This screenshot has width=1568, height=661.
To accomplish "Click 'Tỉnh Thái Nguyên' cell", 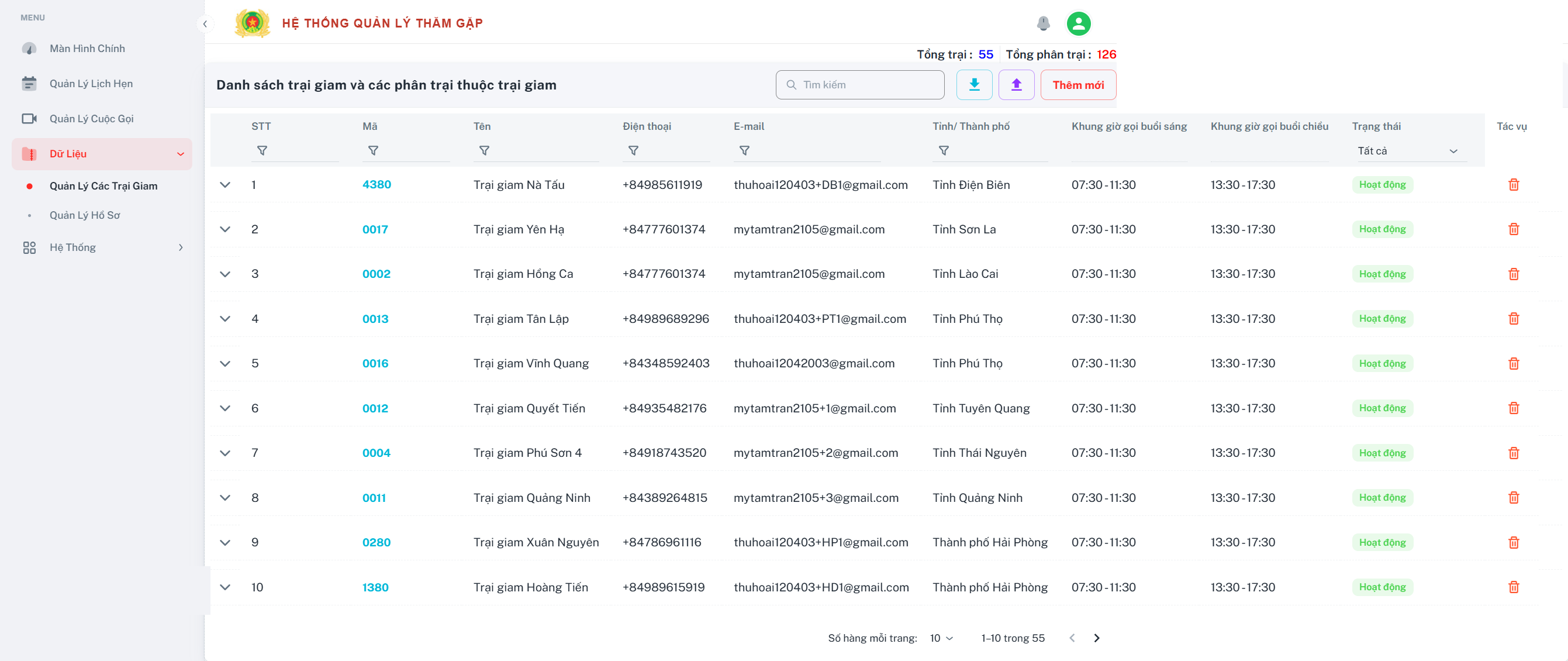I will (979, 453).
